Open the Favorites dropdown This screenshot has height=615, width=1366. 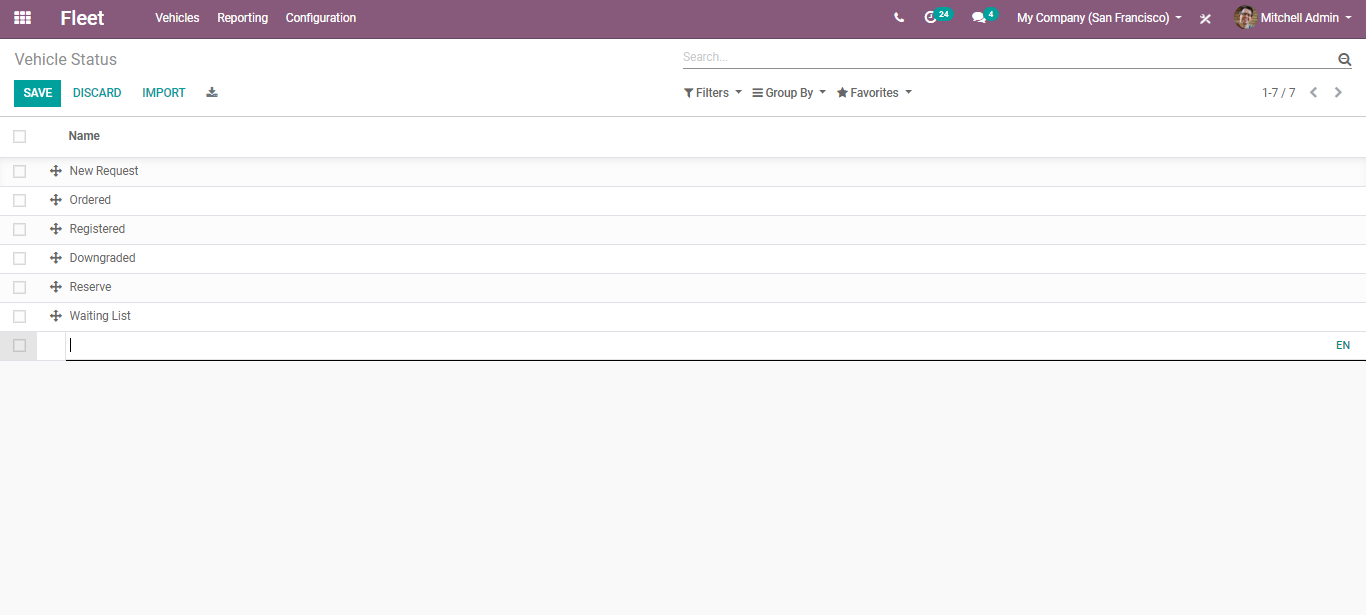874,93
